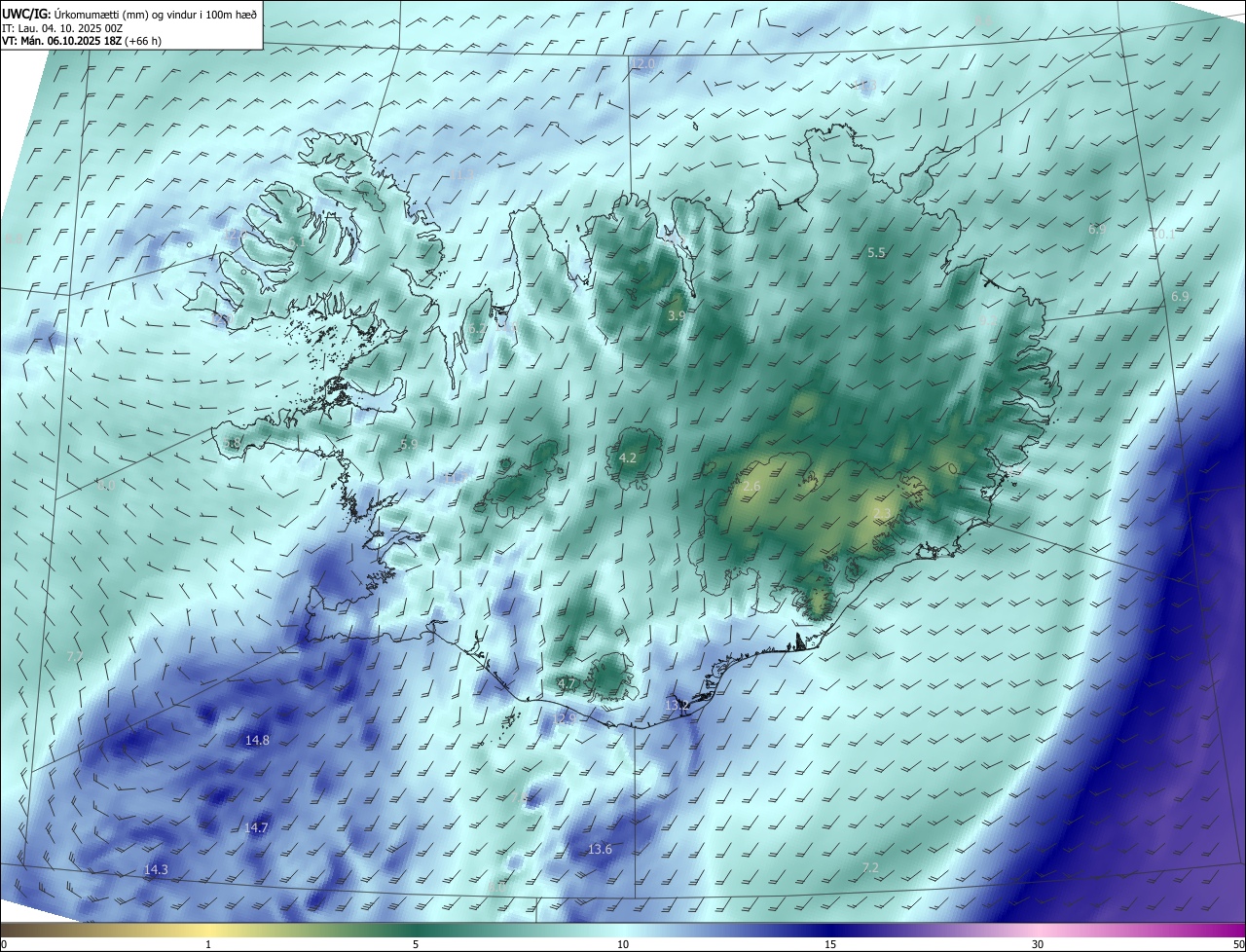
Task: Select the 5.5 value label
Action: [x=876, y=253]
